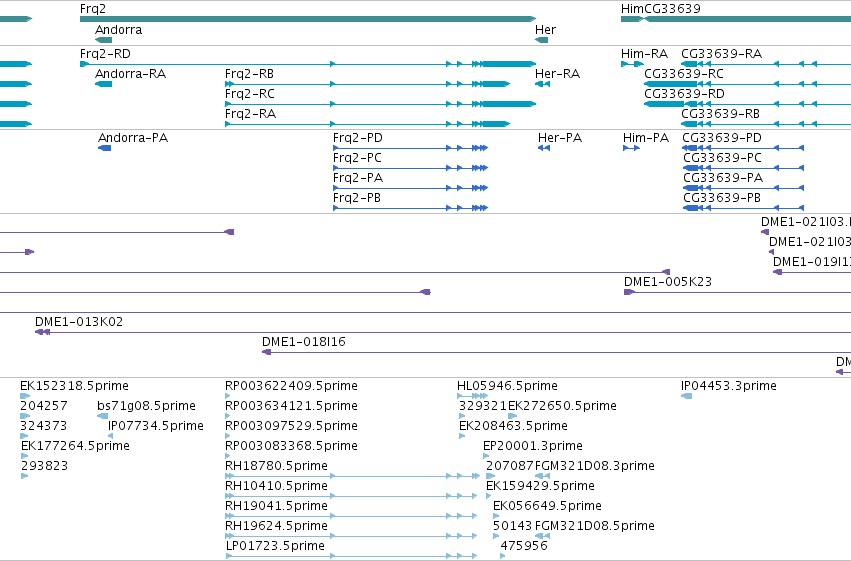Click the CG33639-PD protein label

[722, 138]
